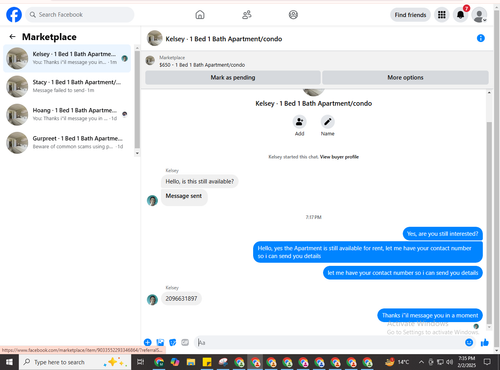Click the chat messages scrollbar

click(489, 223)
